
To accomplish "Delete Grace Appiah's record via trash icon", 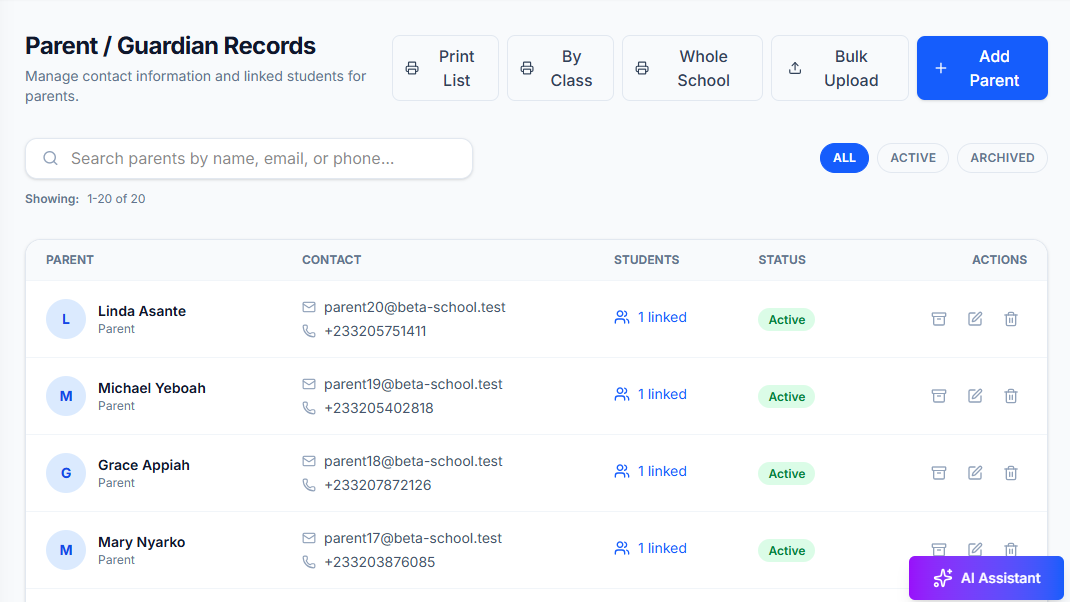I will tap(1011, 472).
